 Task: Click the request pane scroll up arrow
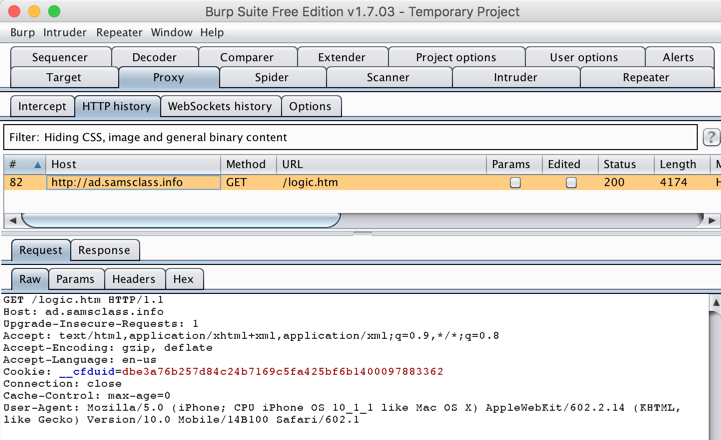pyautogui.click(x=714, y=302)
